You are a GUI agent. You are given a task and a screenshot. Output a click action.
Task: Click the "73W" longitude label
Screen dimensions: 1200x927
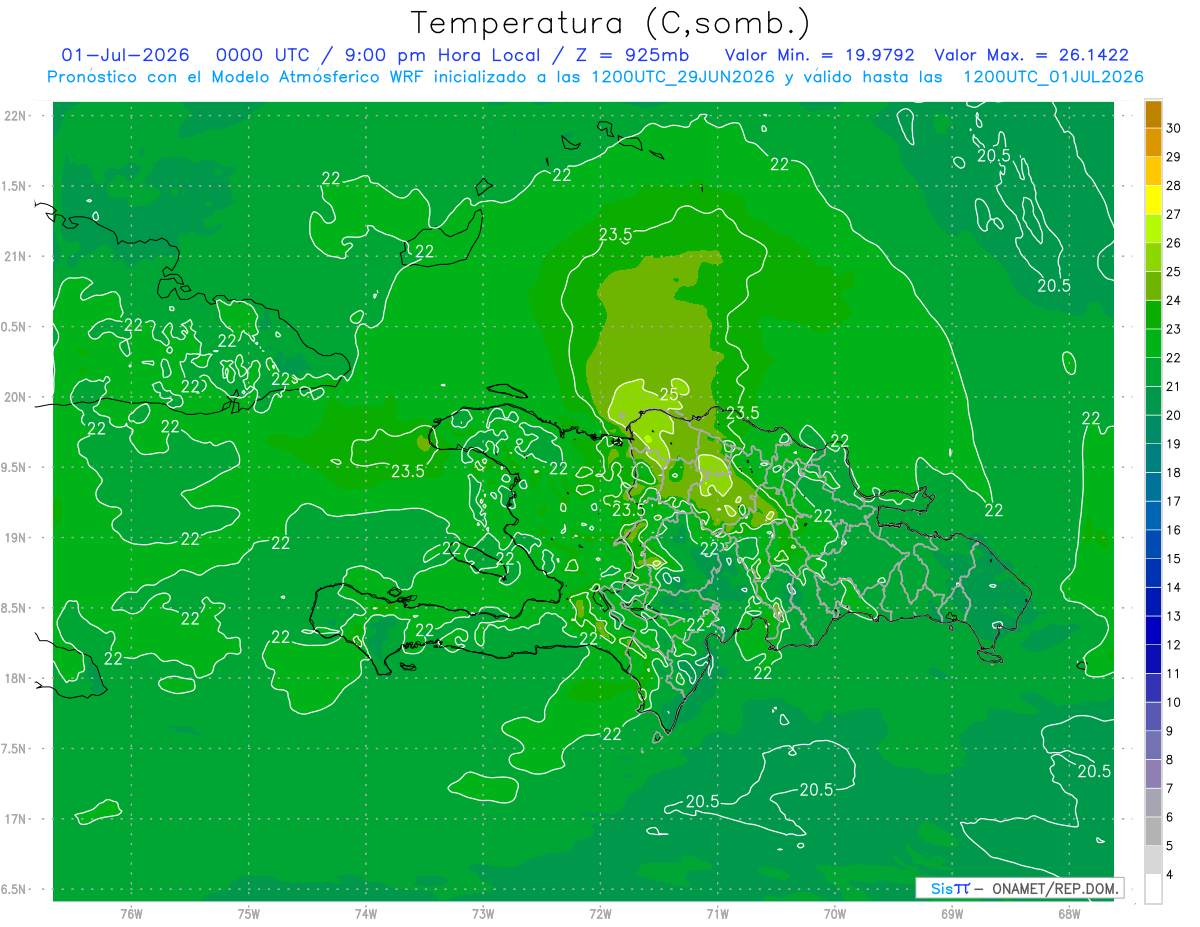click(483, 915)
